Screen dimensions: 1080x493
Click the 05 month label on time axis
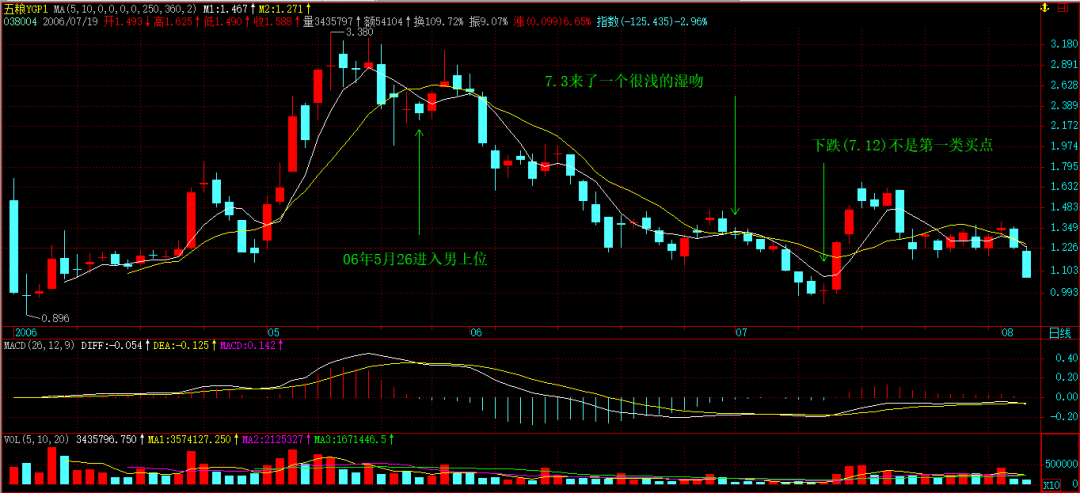tap(273, 333)
